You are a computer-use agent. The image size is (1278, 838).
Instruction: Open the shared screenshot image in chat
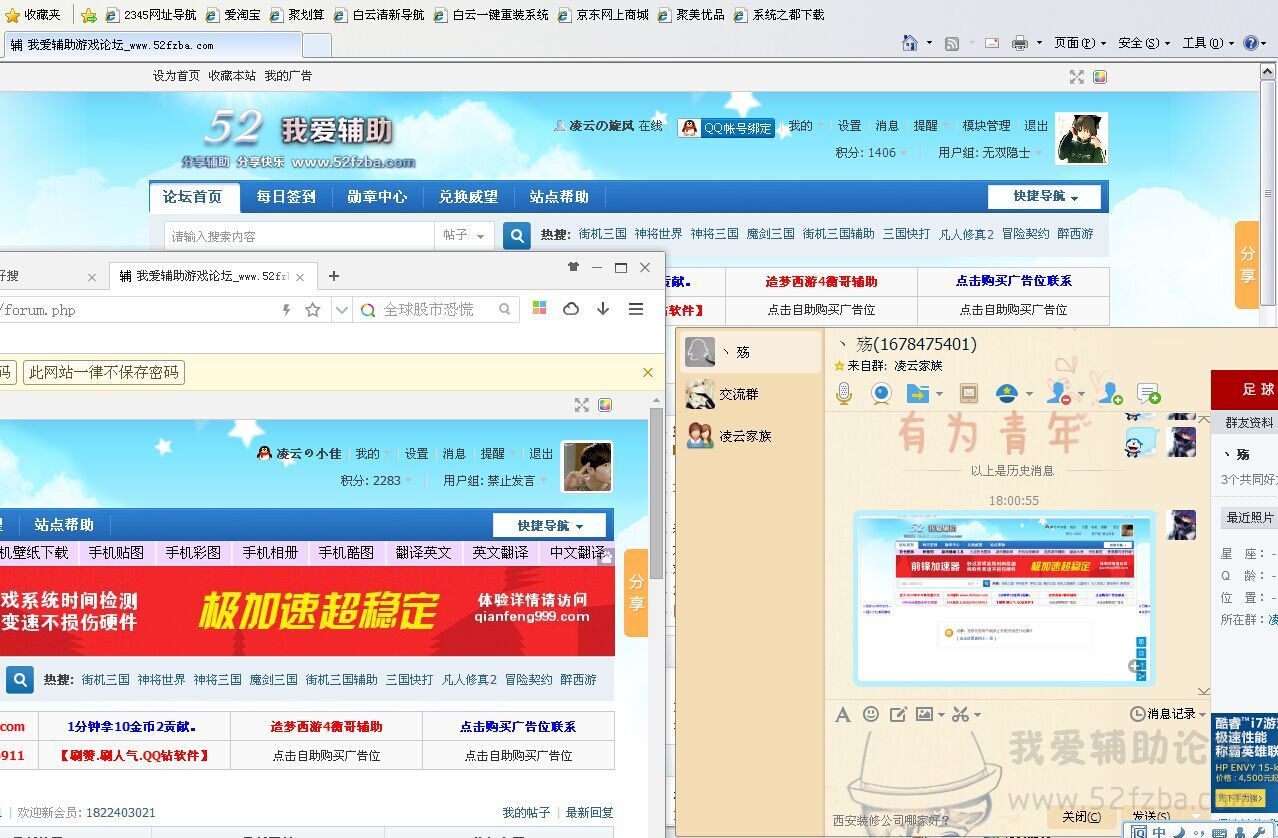tap(1004, 597)
